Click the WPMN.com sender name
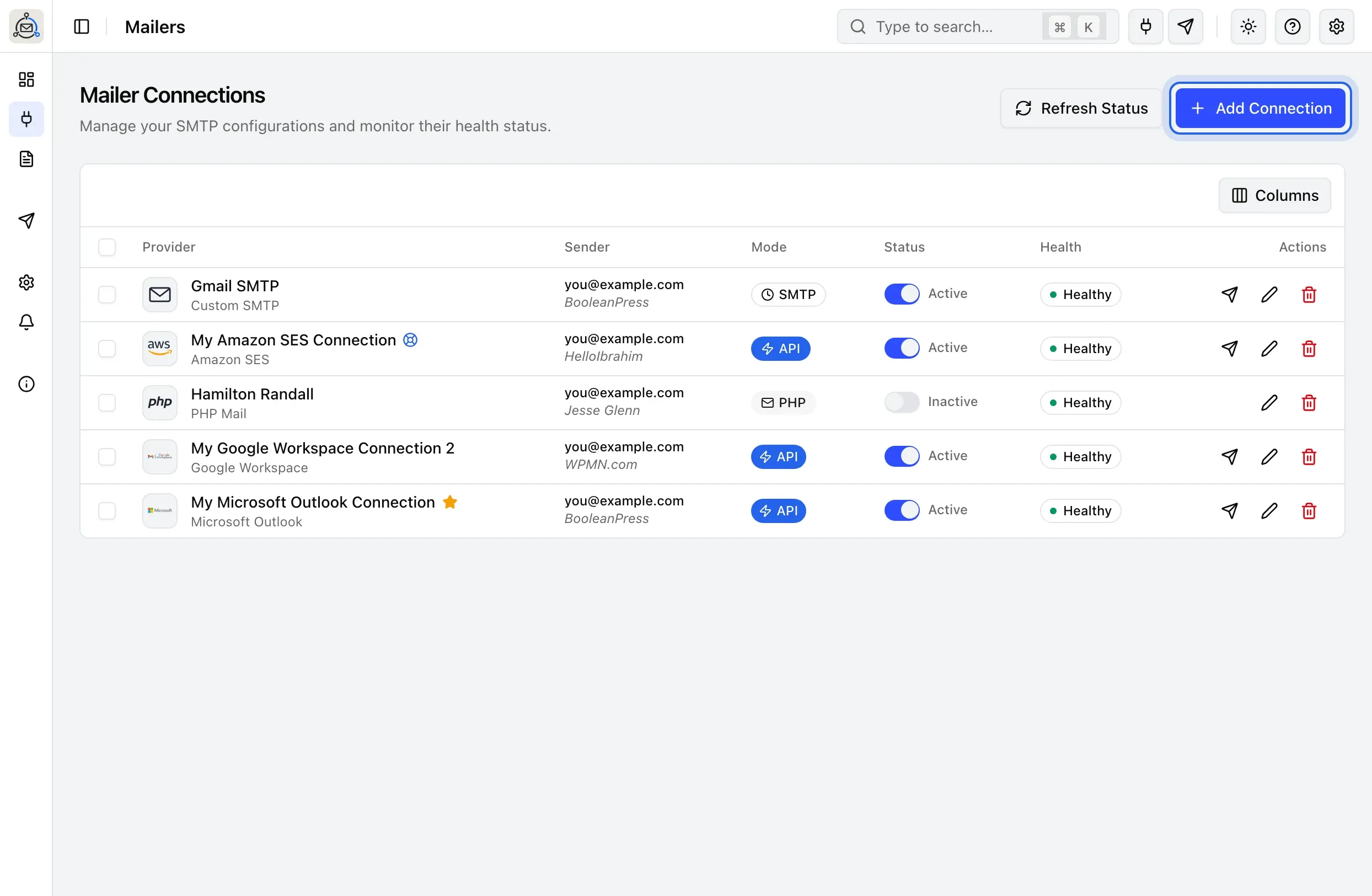This screenshot has height=896, width=1372. click(x=601, y=465)
